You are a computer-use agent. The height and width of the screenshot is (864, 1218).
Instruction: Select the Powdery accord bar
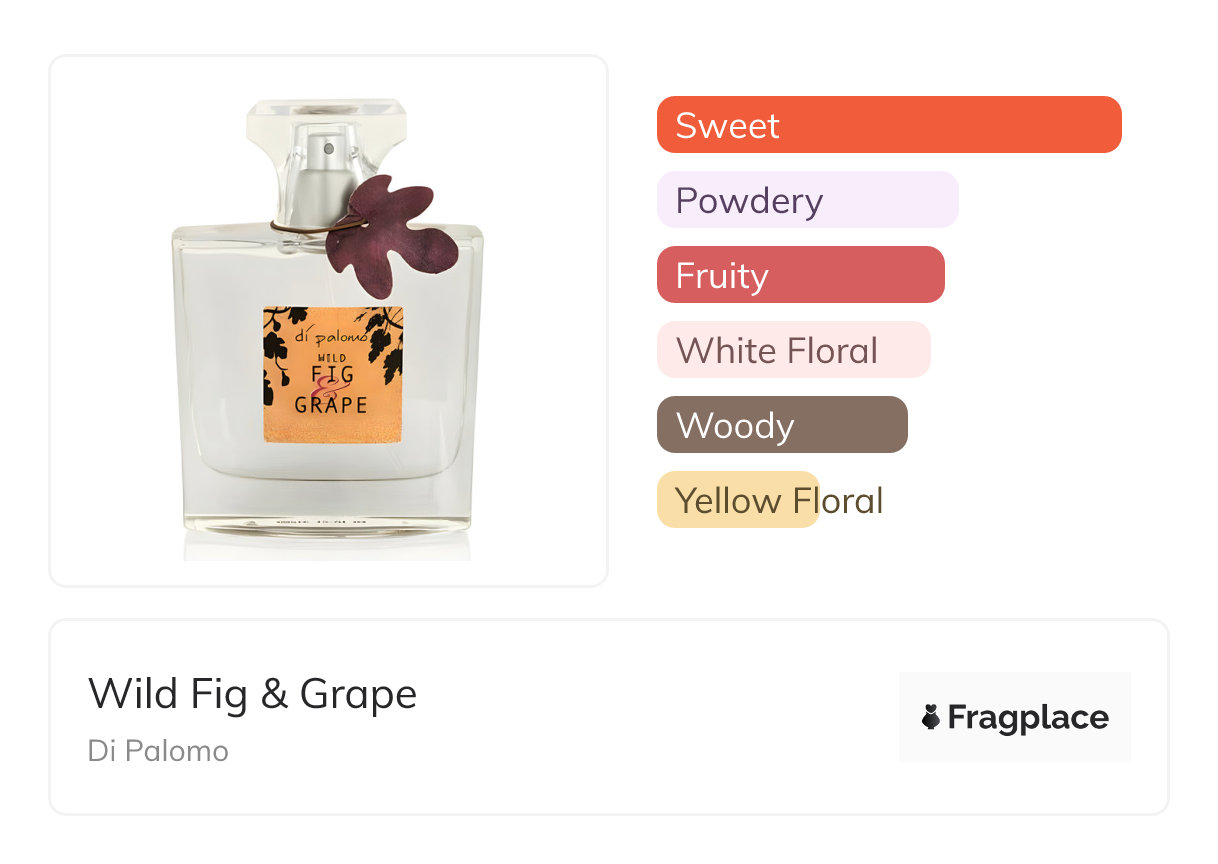[x=807, y=200]
